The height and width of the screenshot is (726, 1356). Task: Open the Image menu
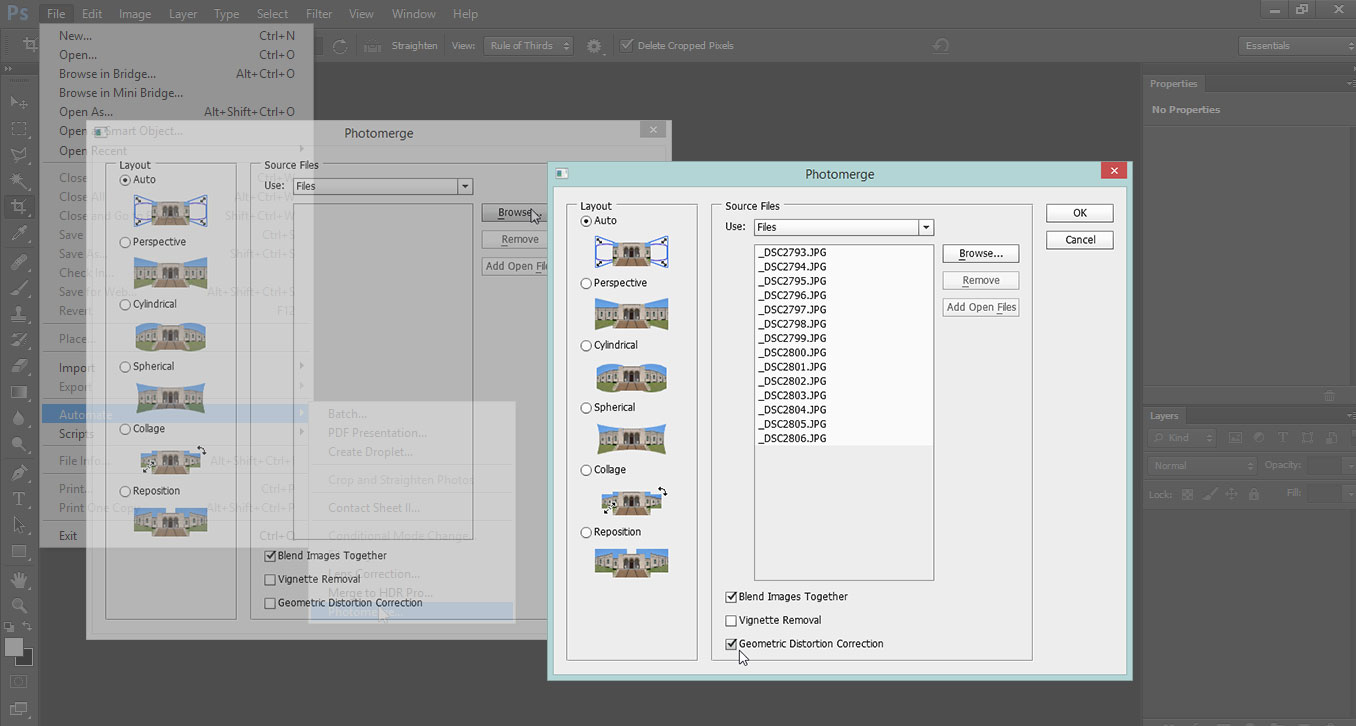click(x=135, y=14)
